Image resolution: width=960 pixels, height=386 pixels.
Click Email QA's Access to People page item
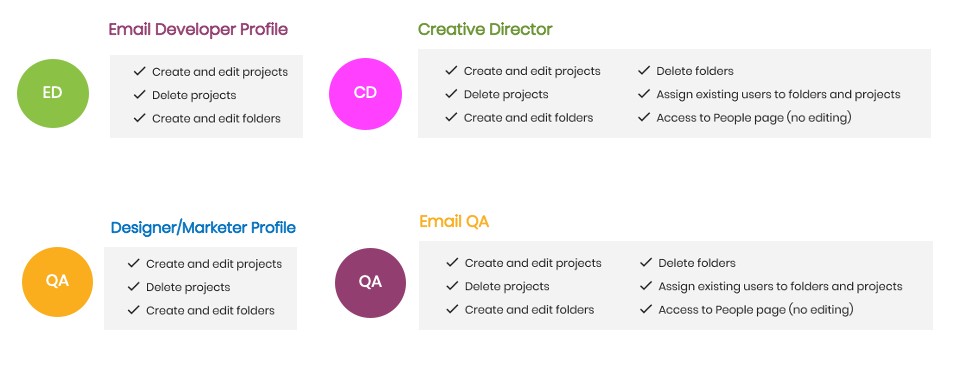[756, 309]
